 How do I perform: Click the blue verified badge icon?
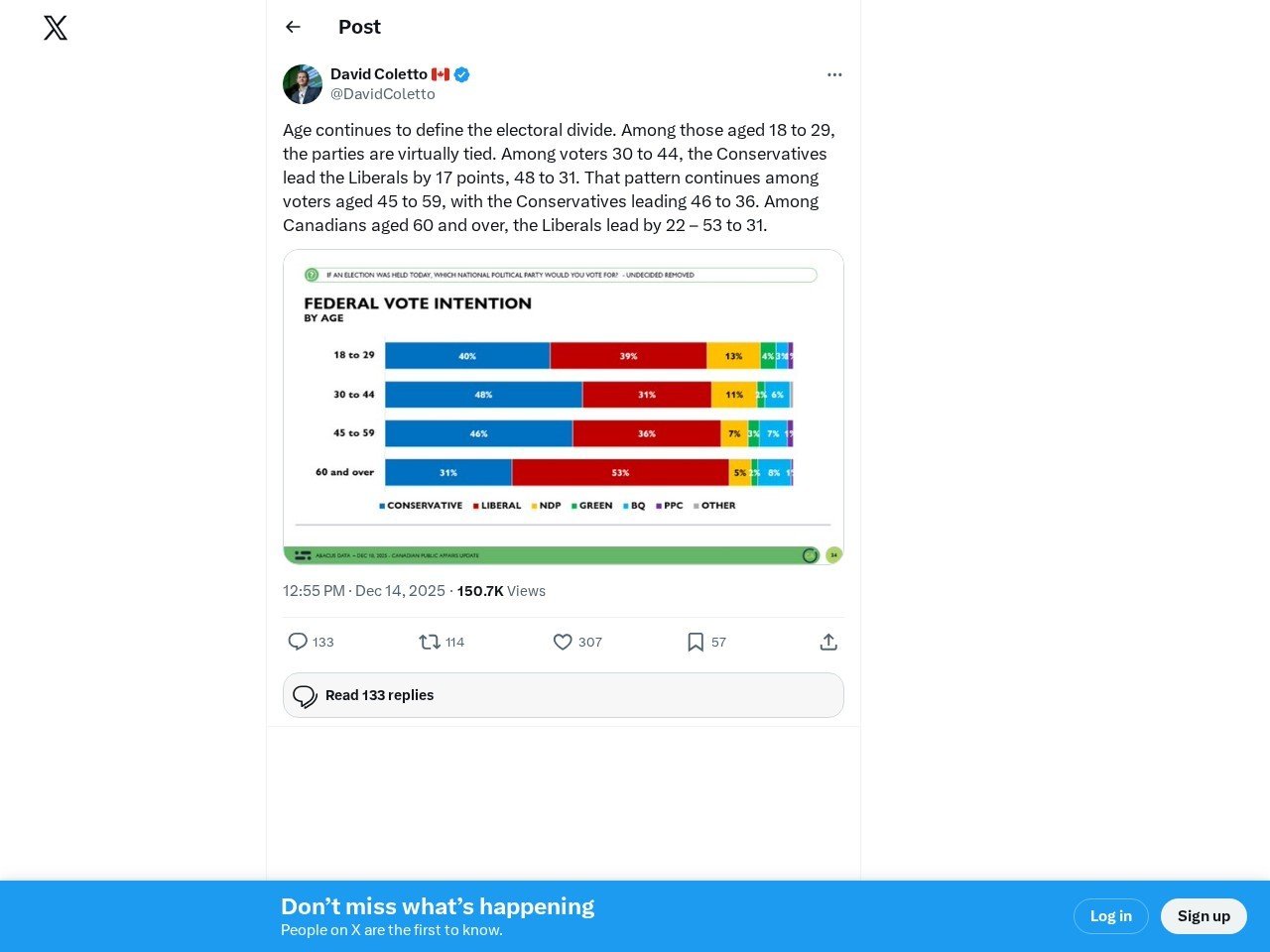tap(462, 74)
